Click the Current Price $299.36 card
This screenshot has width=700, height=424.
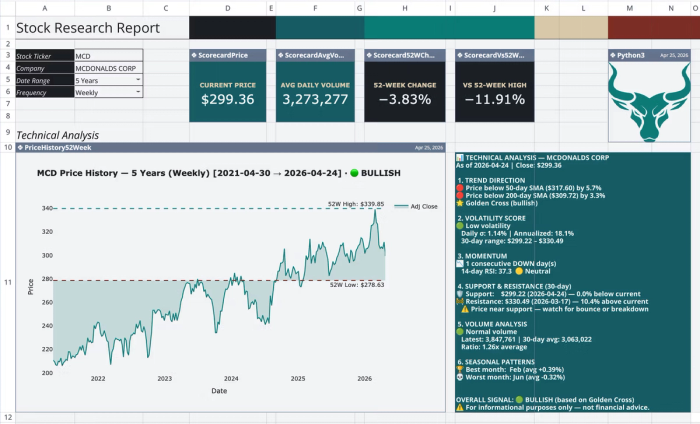pos(228,92)
